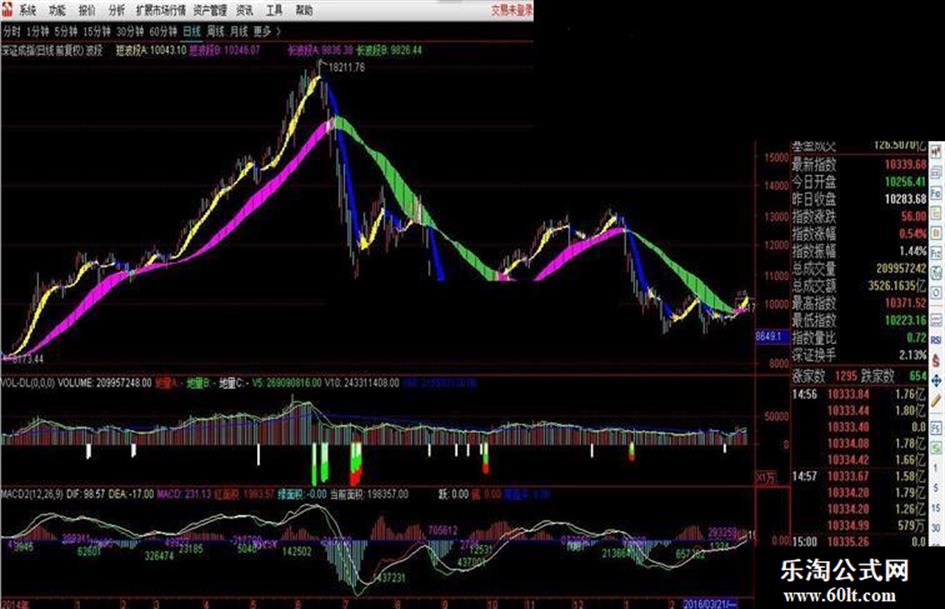945x609 pixels.
Task: Click the 最低指数 value 10223.16
Action: (x=905, y=320)
